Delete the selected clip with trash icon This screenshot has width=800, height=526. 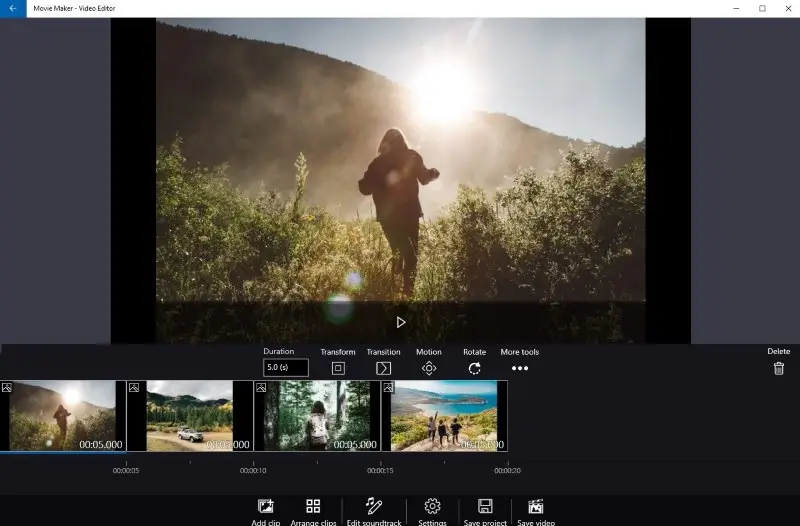(x=779, y=368)
